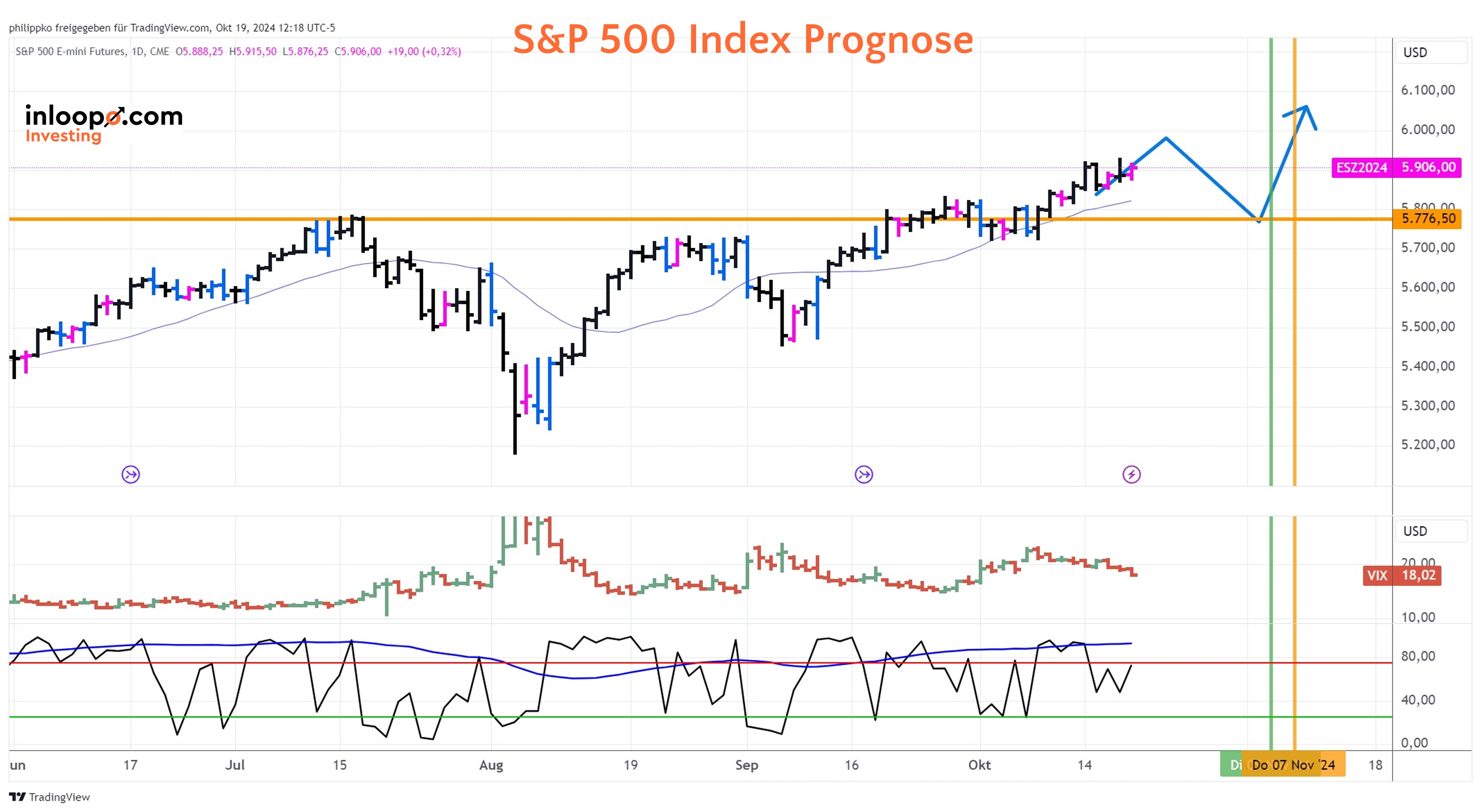Click the VIX 18,02 value label
1481x812 pixels.
coord(1402,575)
